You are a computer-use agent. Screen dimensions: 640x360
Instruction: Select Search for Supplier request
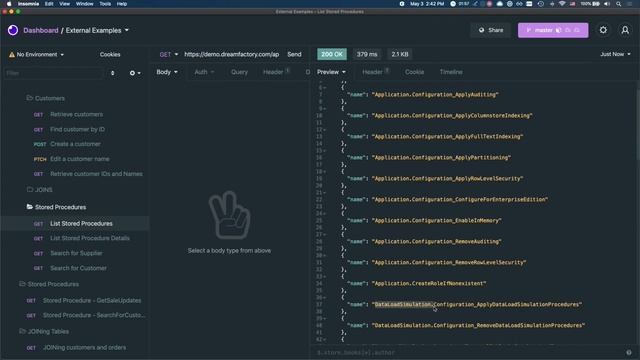point(76,253)
